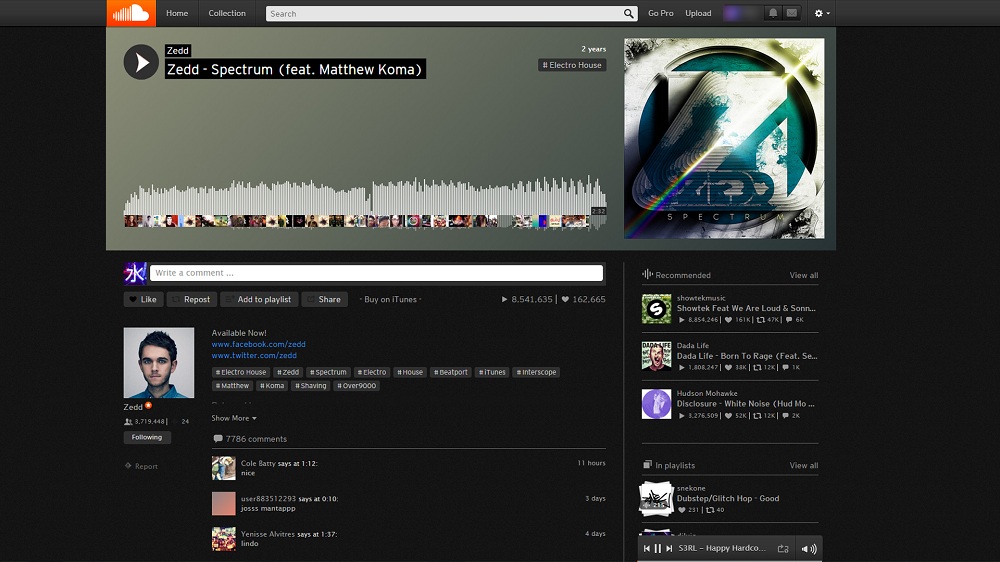
Task: Open the Collection page
Action: [226, 13]
